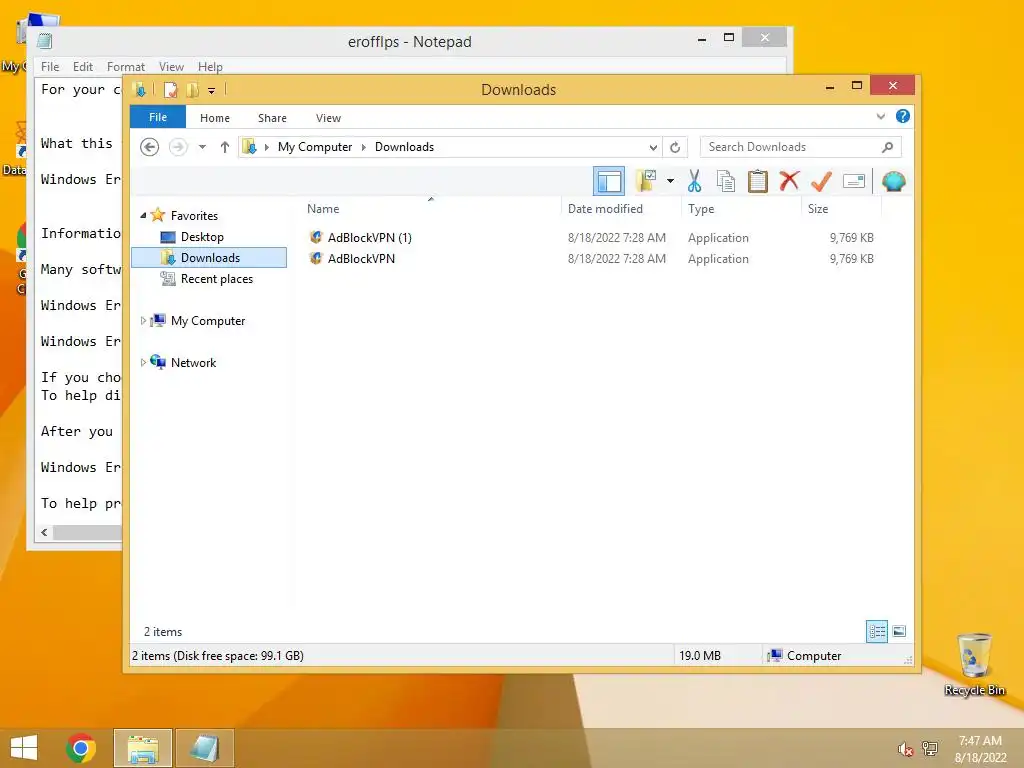Sort by the Type column header
1024x768 pixels.
tap(701, 209)
